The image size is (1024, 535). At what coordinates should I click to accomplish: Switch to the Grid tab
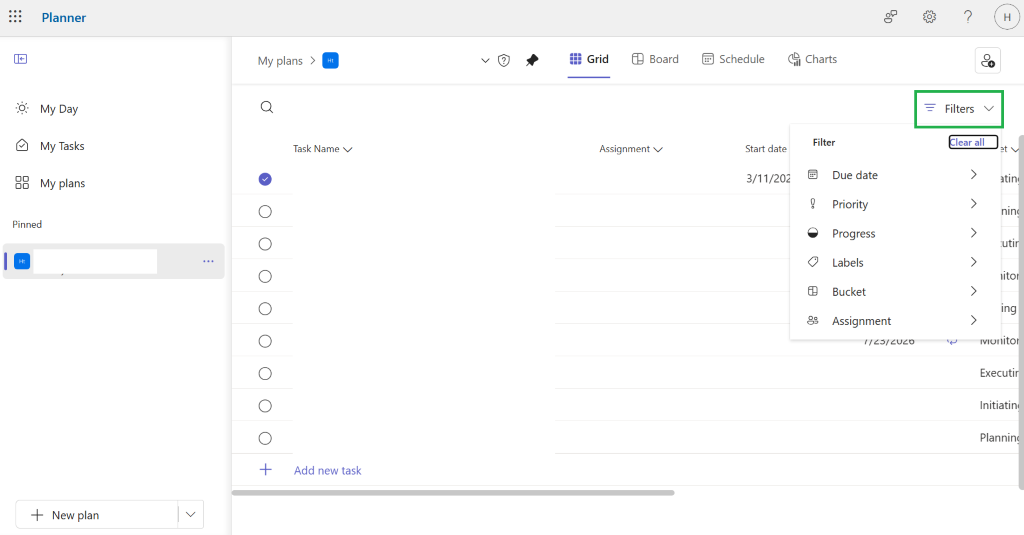tap(589, 59)
